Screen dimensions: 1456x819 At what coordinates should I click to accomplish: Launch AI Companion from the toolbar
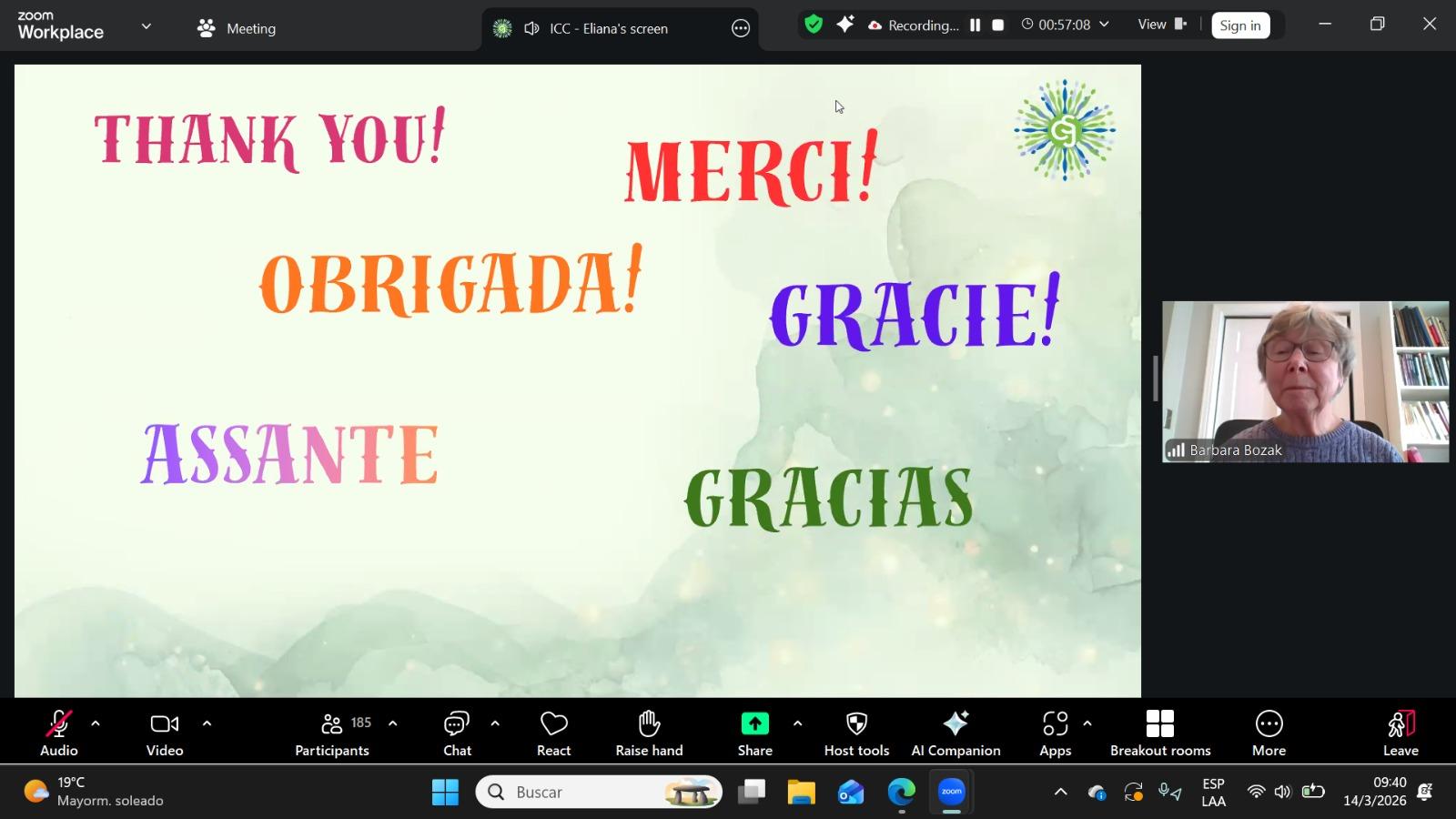tap(955, 733)
